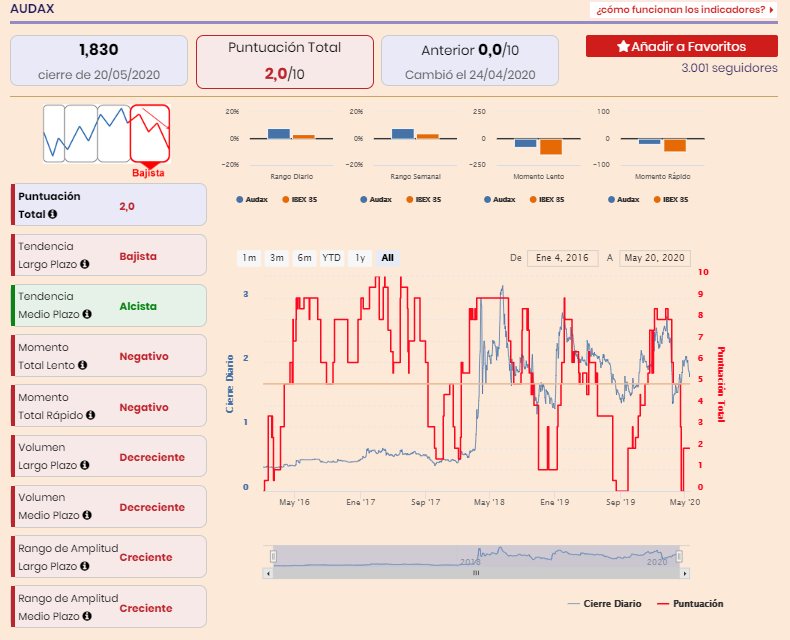The width and height of the screenshot is (790, 640).
Task: Toggle Audax series in Rango Diario legend
Action: (251, 200)
